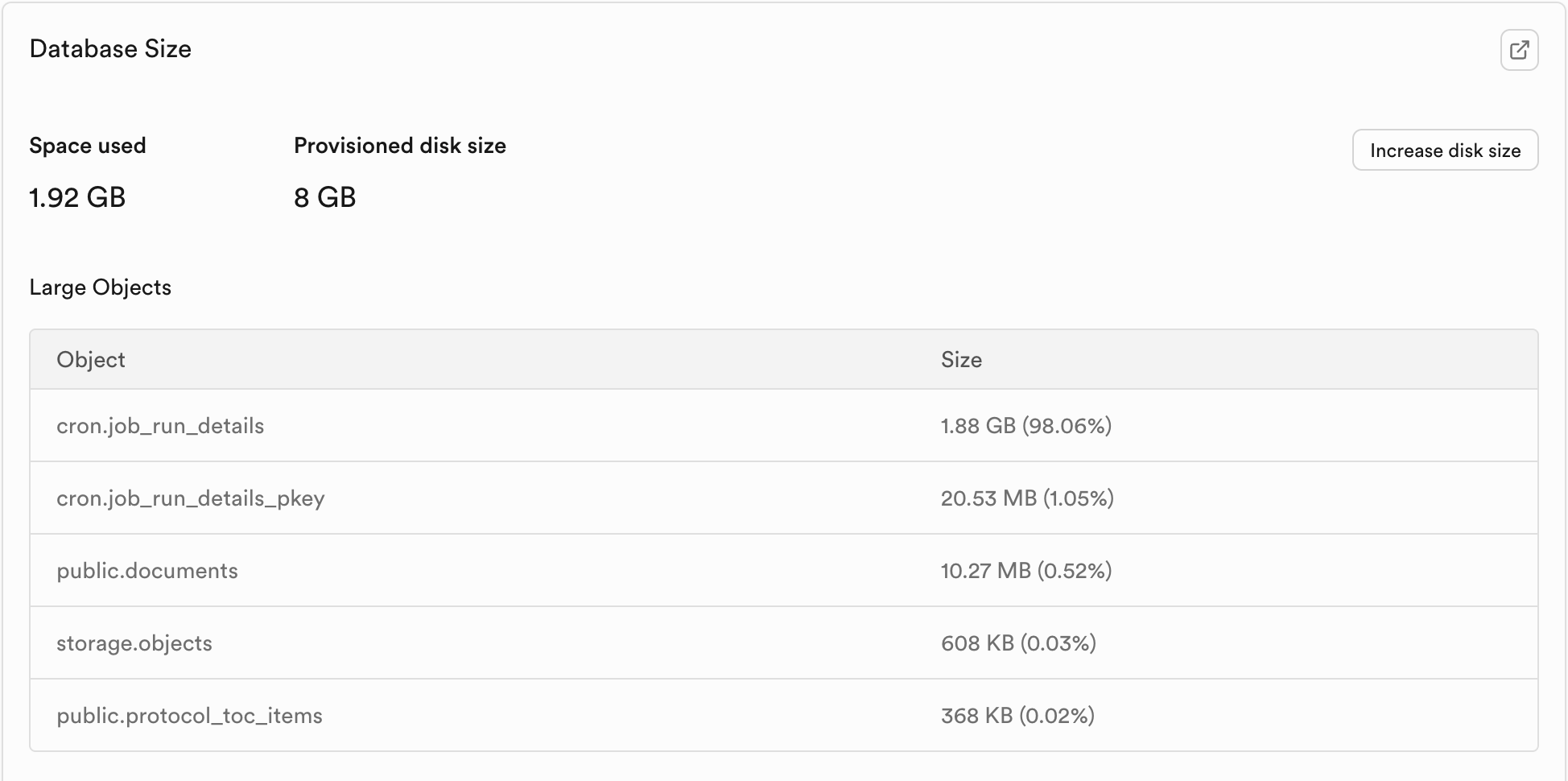Click the Increase disk size button
Image resolution: width=1568 pixels, height=781 pixels.
(1445, 151)
